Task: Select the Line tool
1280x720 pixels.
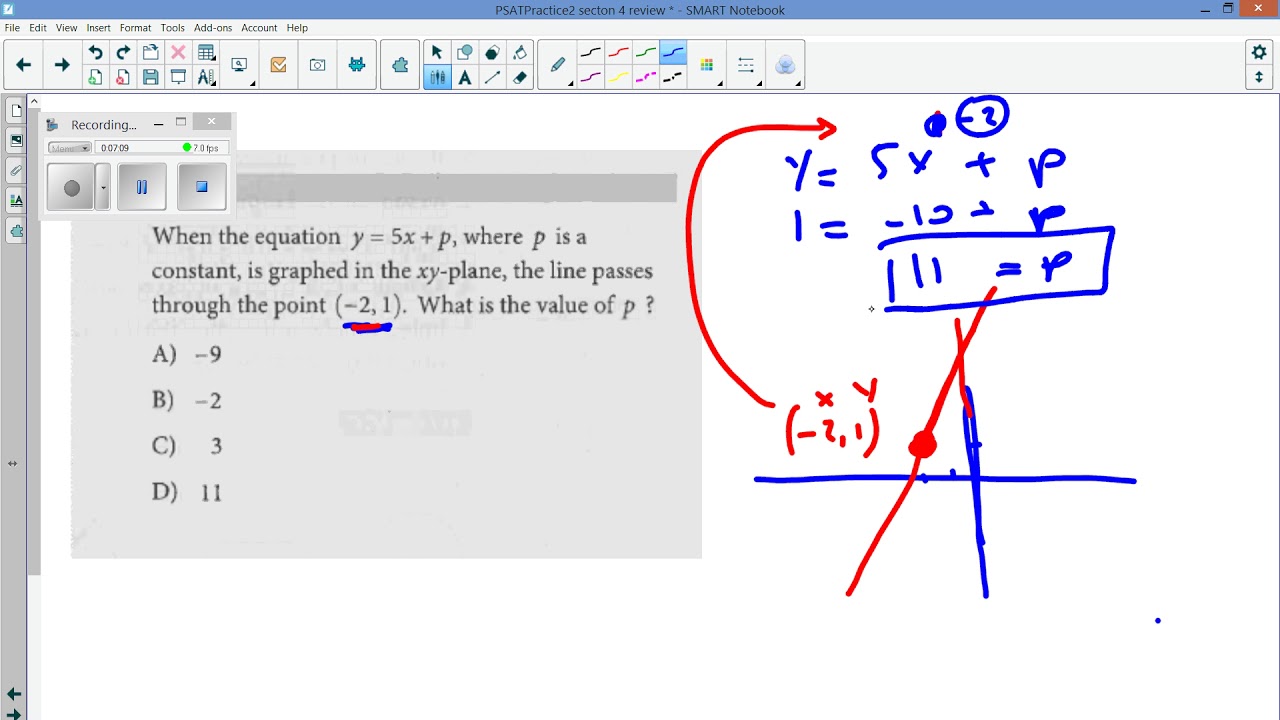Action: (492, 77)
